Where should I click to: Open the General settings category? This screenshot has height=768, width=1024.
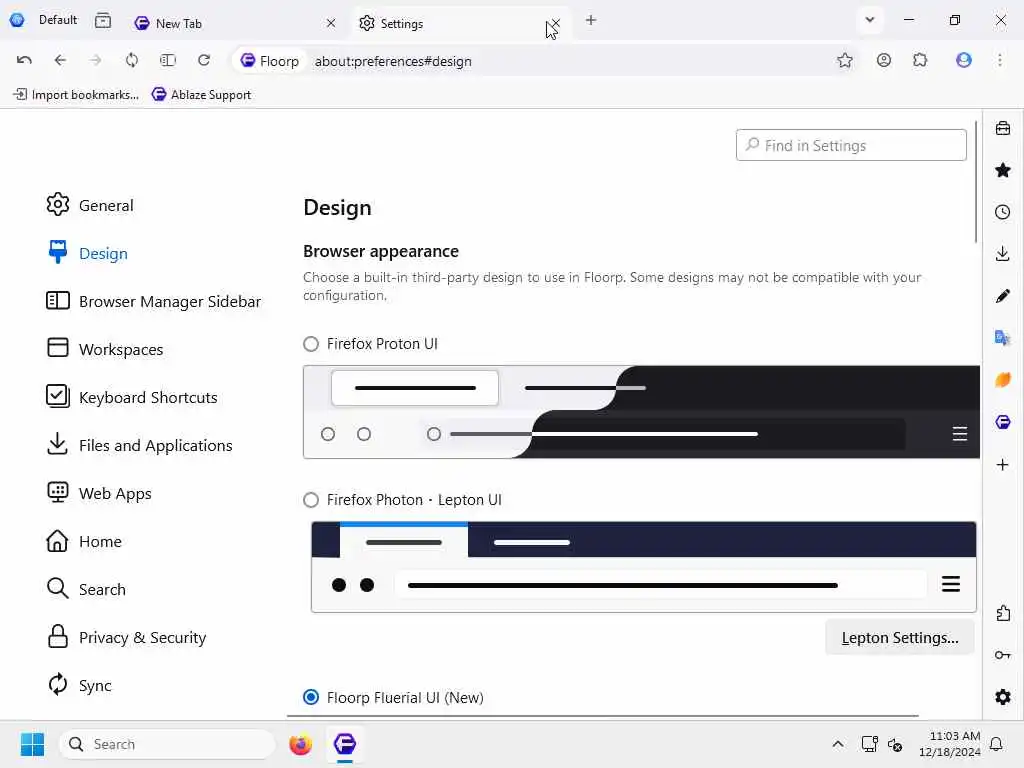pos(89,205)
